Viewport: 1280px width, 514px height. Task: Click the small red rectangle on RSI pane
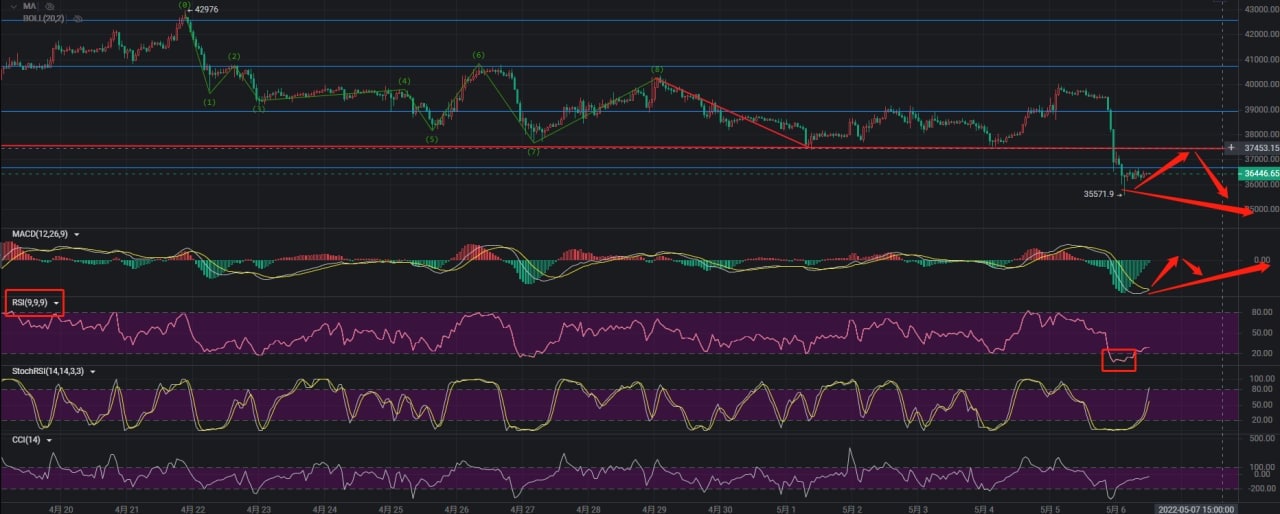click(x=1118, y=360)
